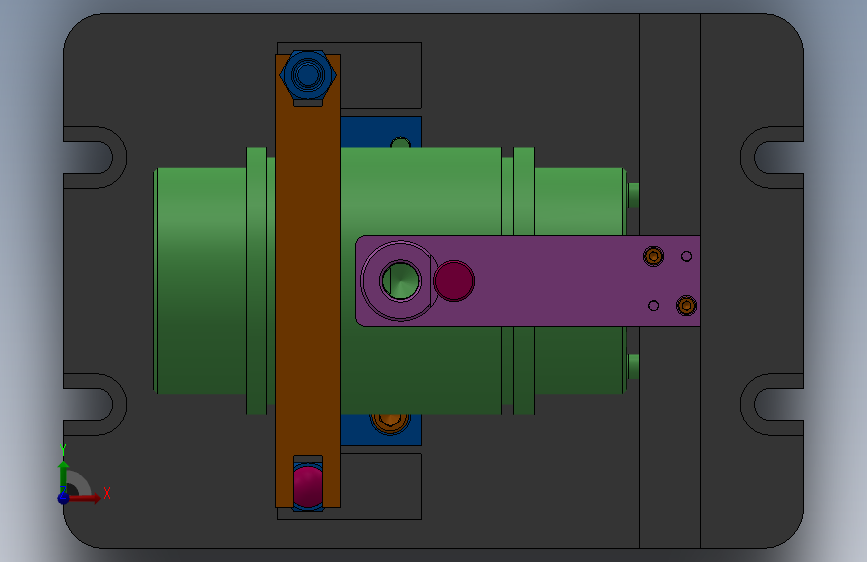Select the magenta ball at the strap's bottom
Viewport: 867px width, 562px height.
tap(308, 486)
